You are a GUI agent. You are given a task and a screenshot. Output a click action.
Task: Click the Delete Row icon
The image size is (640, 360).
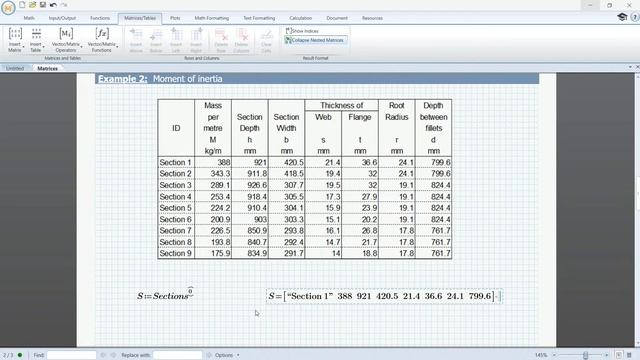221,34
